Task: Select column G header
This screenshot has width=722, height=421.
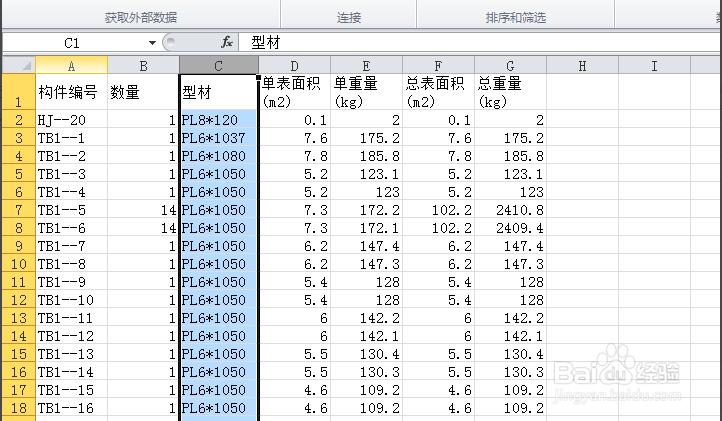Action: 510,65
